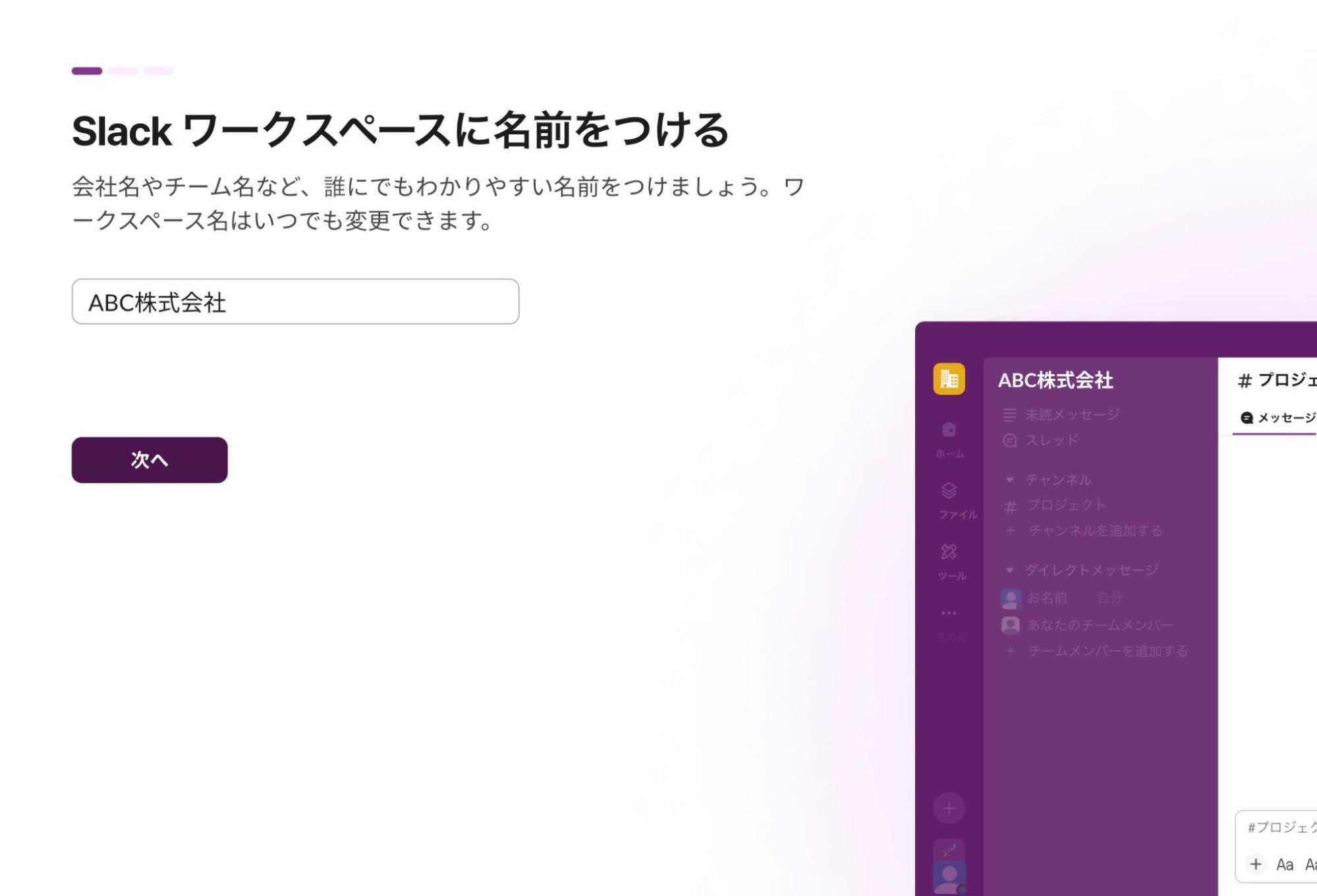The image size is (1317, 896).
Task: Click the スレッド speech bubble icon
Action: (x=1009, y=440)
